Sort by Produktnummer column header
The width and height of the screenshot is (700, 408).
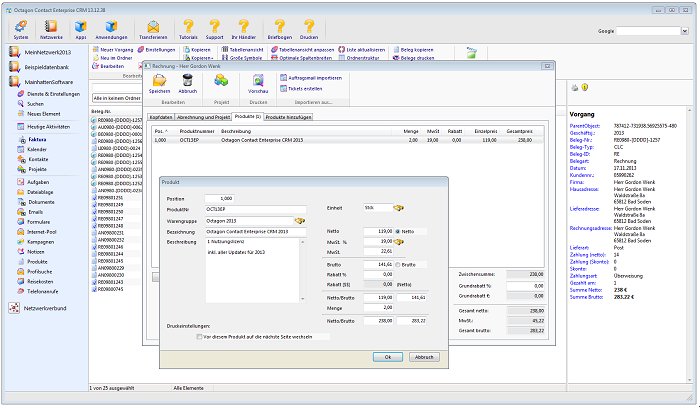click(197, 131)
